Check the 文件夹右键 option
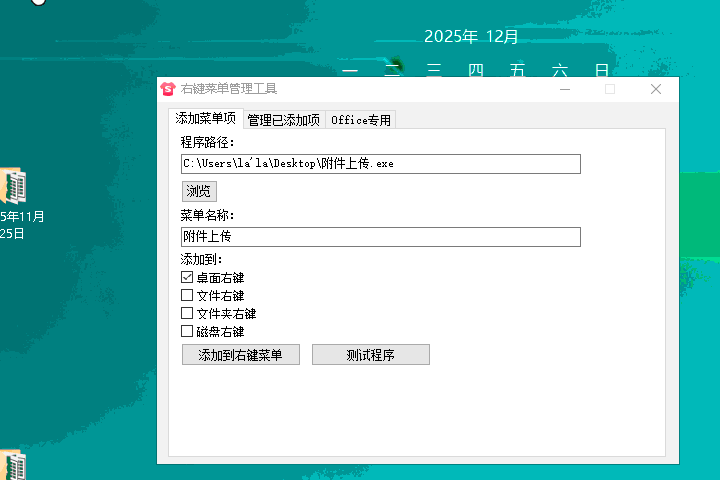The width and height of the screenshot is (720, 480). tap(187, 313)
